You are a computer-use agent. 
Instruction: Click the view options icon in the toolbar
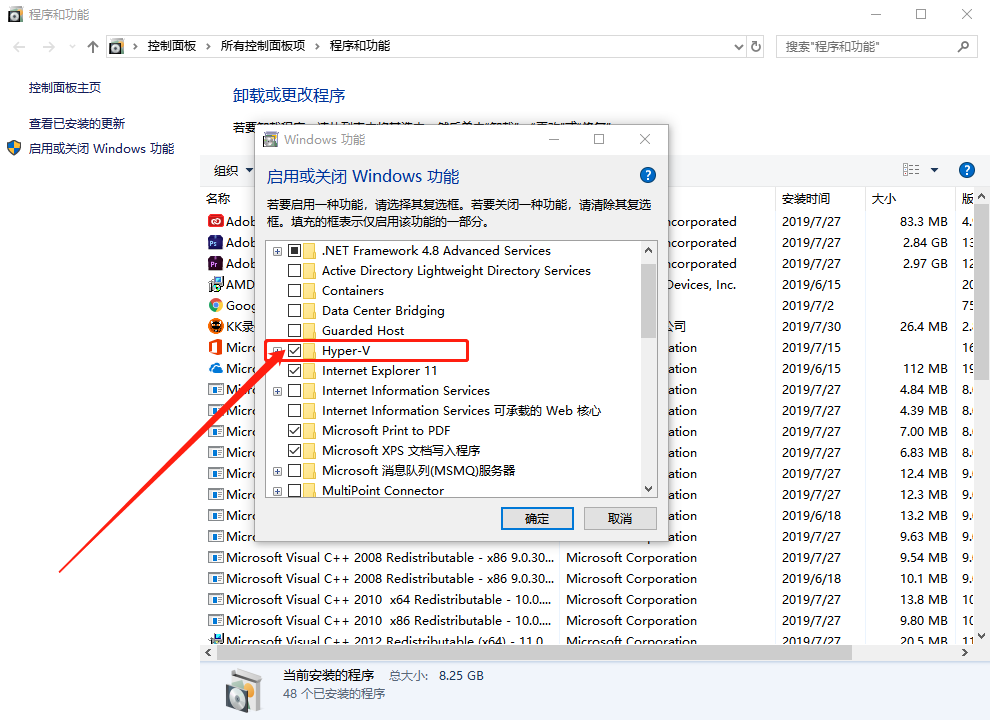coord(911,170)
